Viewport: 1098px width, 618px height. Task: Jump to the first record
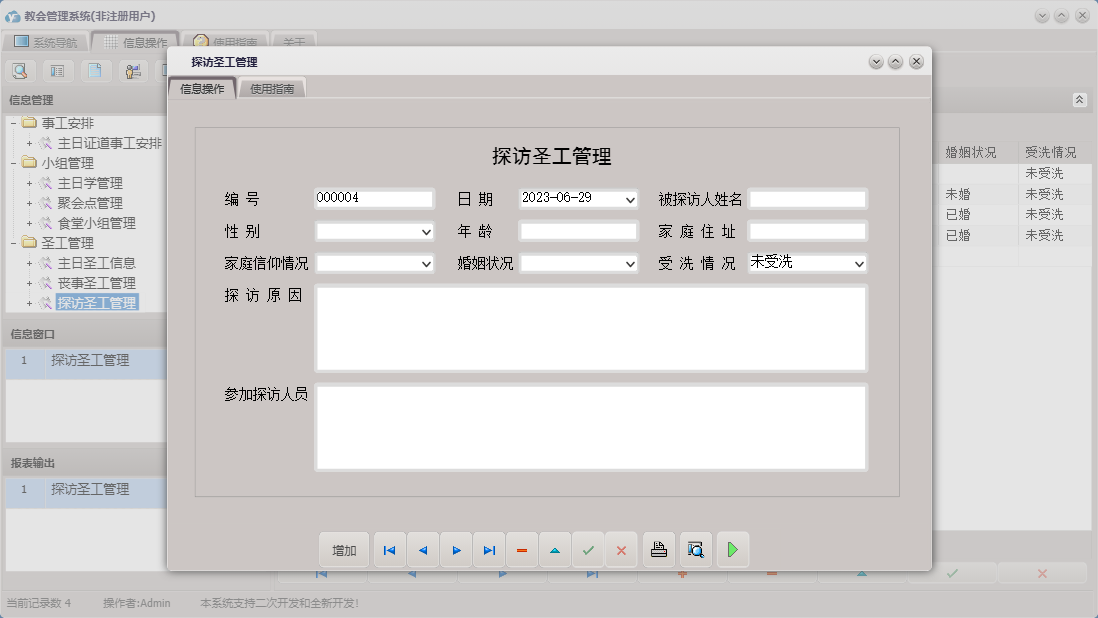(x=389, y=549)
